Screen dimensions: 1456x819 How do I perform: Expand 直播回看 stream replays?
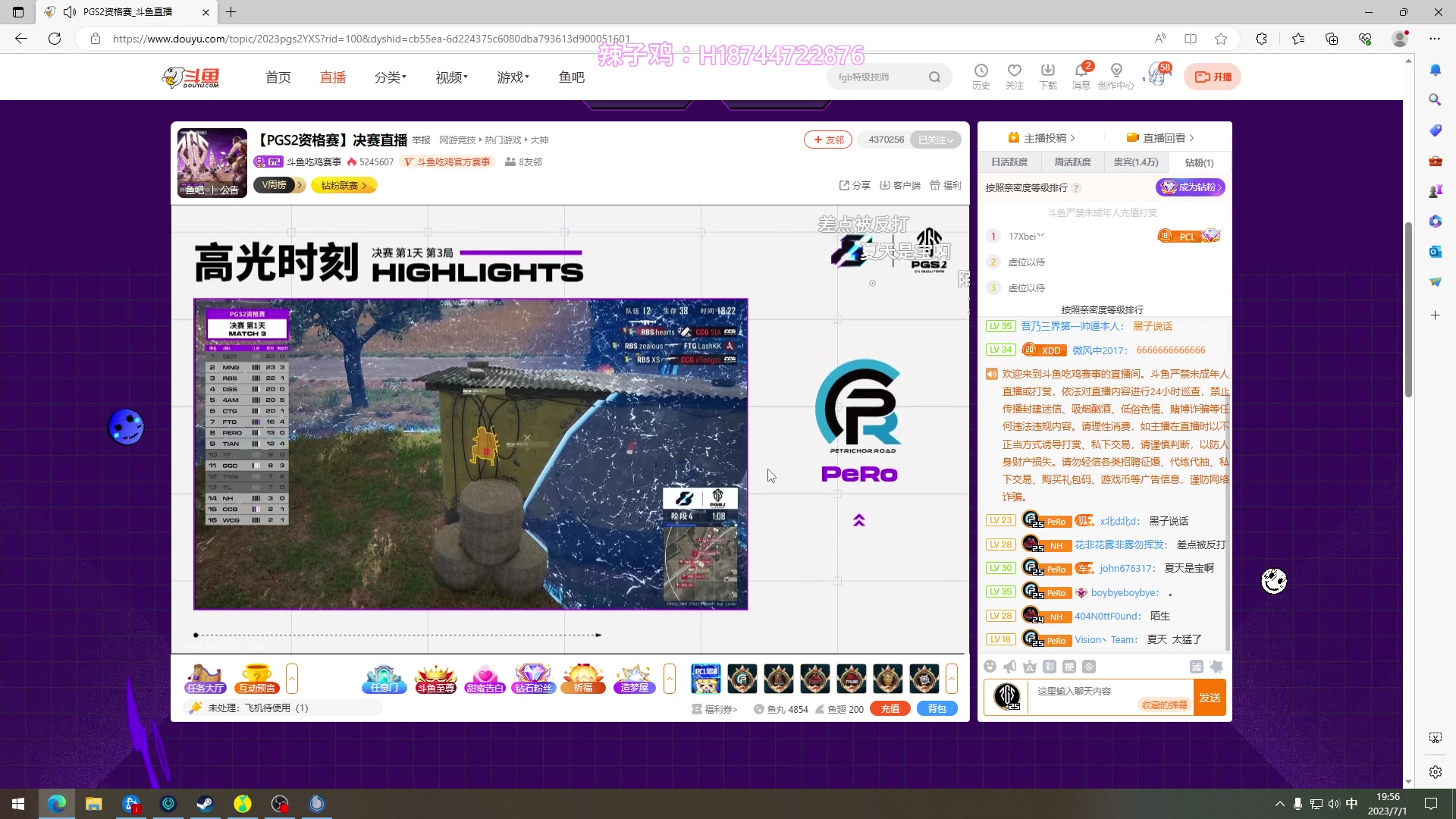coord(1160,138)
